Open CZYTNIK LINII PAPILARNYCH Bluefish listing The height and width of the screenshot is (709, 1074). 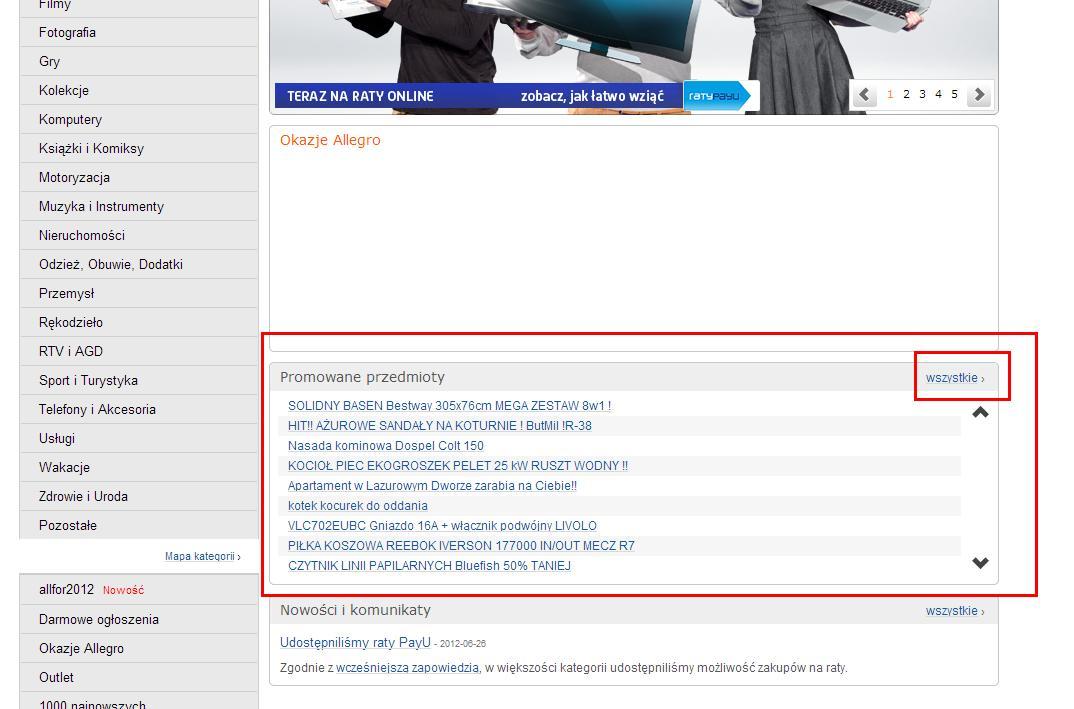(429, 565)
